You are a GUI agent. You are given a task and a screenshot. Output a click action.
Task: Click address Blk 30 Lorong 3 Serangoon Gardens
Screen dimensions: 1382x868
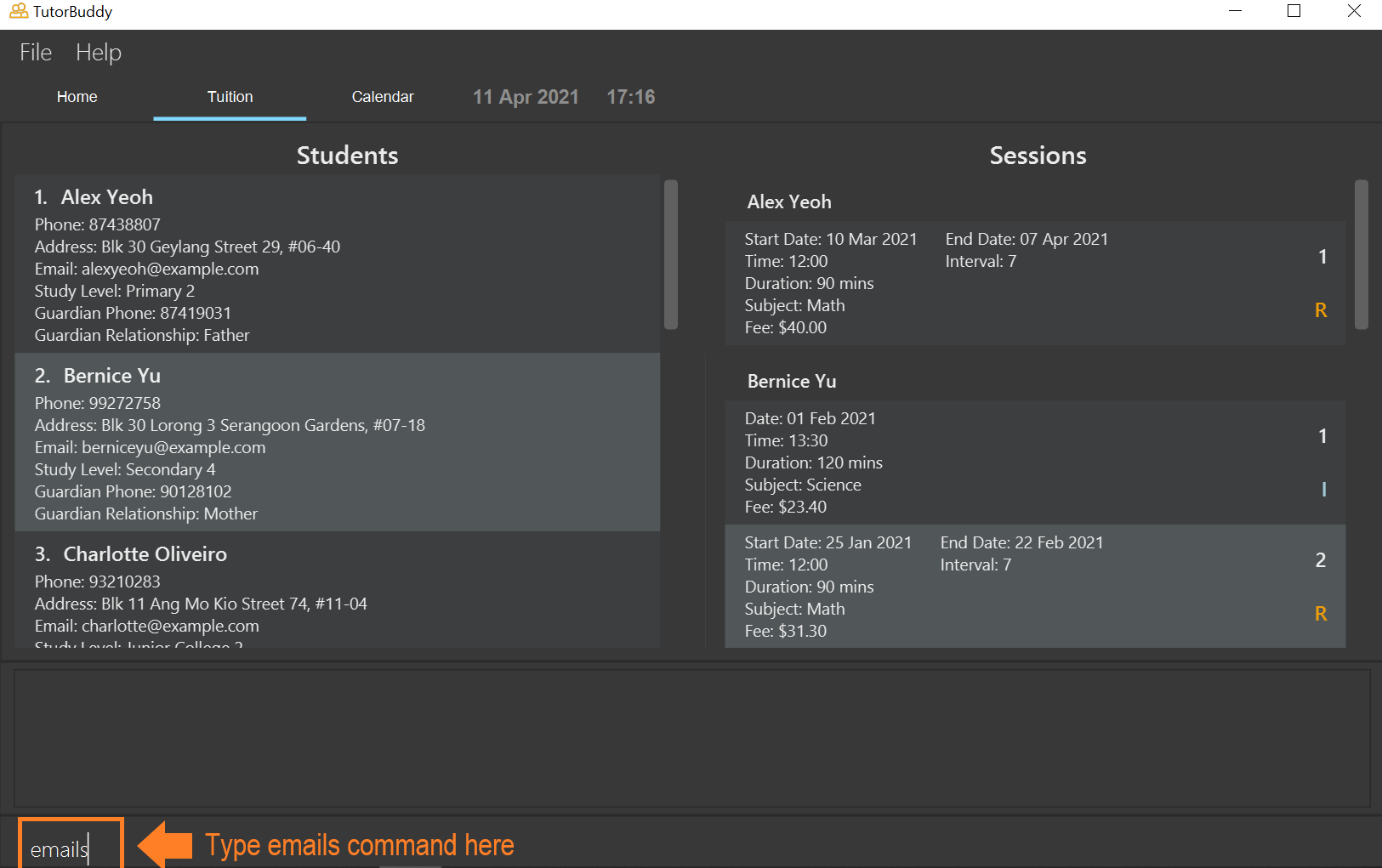point(230,426)
